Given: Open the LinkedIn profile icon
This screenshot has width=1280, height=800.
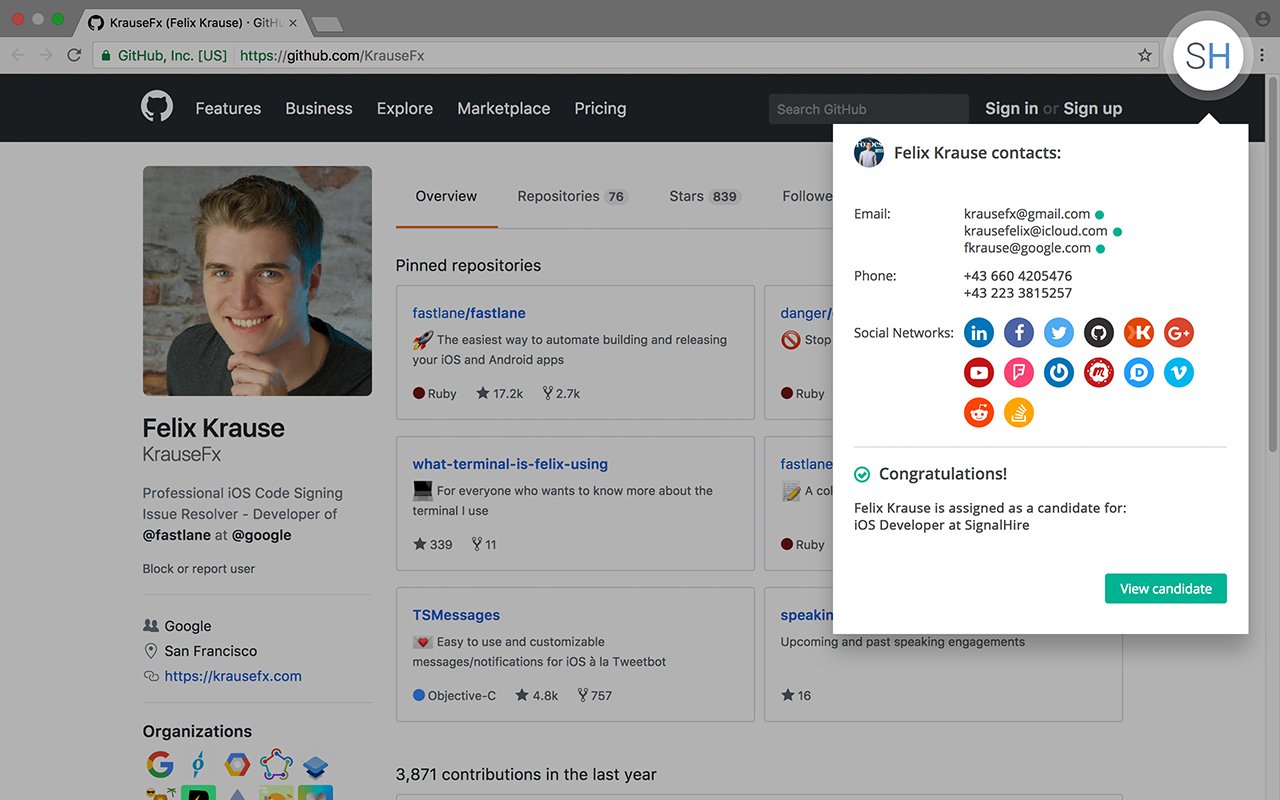Looking at the screenshot, I should pos(979,333).
